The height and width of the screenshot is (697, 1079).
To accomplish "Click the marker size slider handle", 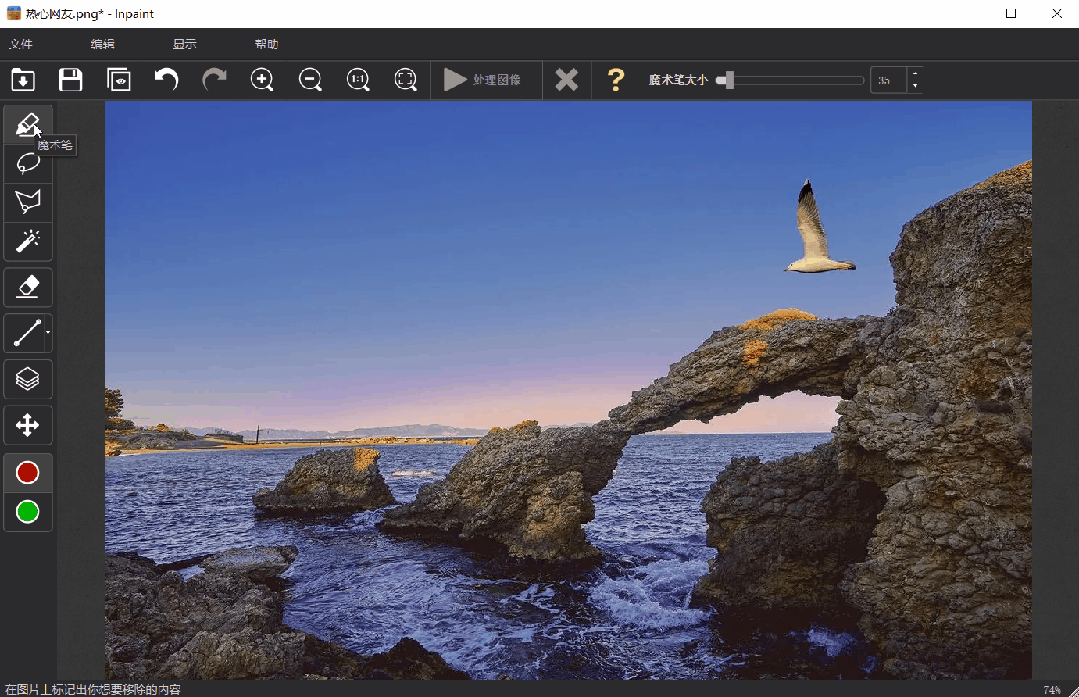I will (x=729, y=80).
